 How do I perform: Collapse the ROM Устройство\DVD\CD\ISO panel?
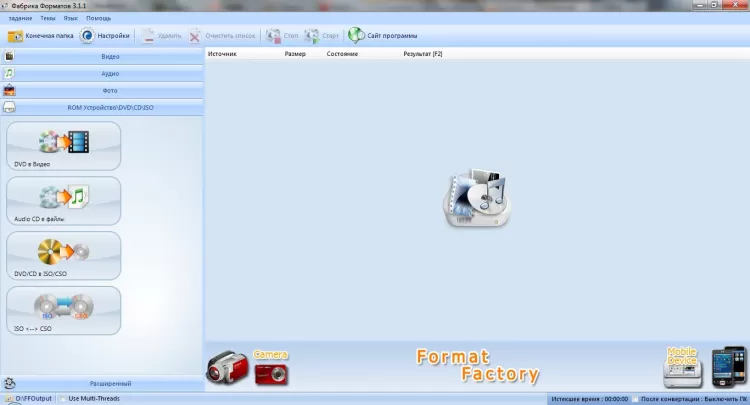click(x=102, y=108)
